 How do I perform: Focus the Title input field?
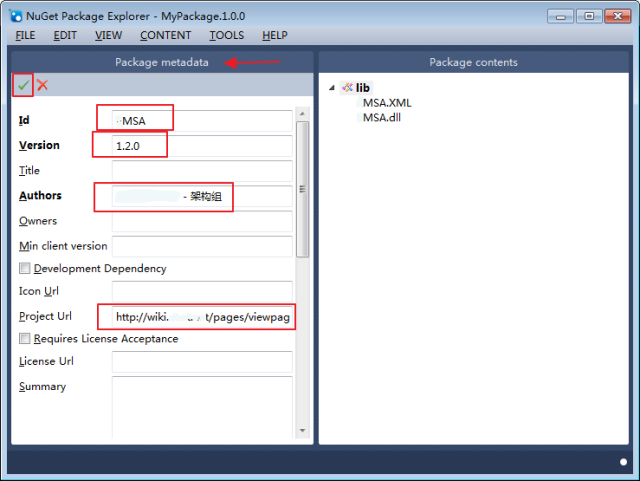pos(202,171)
